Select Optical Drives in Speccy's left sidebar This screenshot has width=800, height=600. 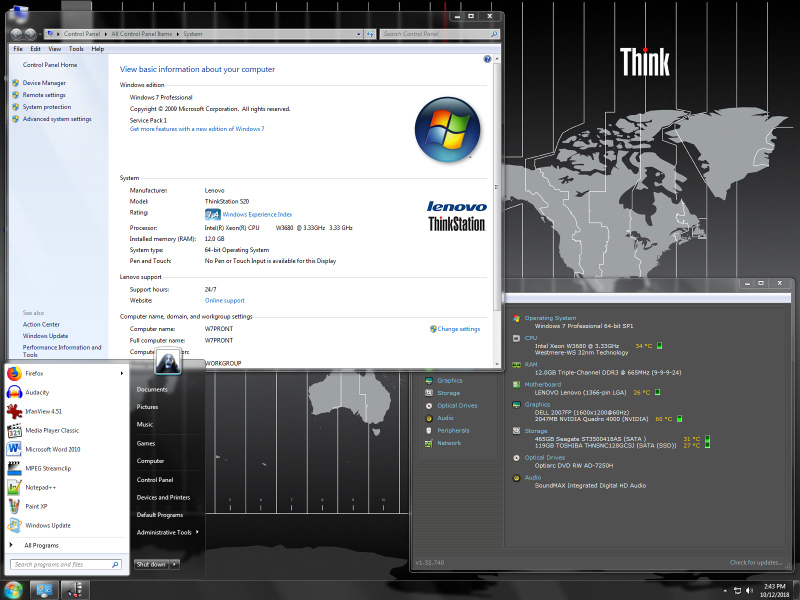pyautogui.click(x=457, y=406)
